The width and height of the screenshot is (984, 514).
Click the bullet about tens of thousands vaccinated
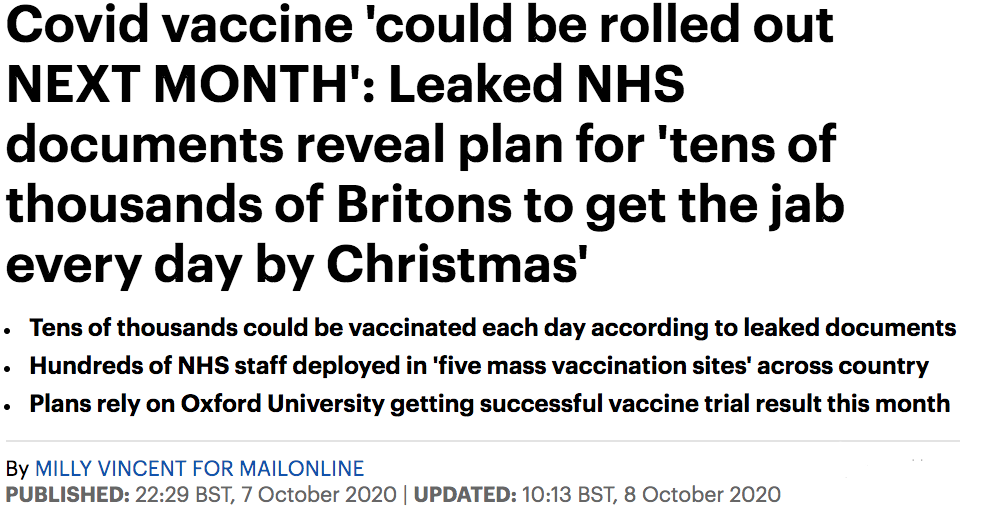(493, 328)
